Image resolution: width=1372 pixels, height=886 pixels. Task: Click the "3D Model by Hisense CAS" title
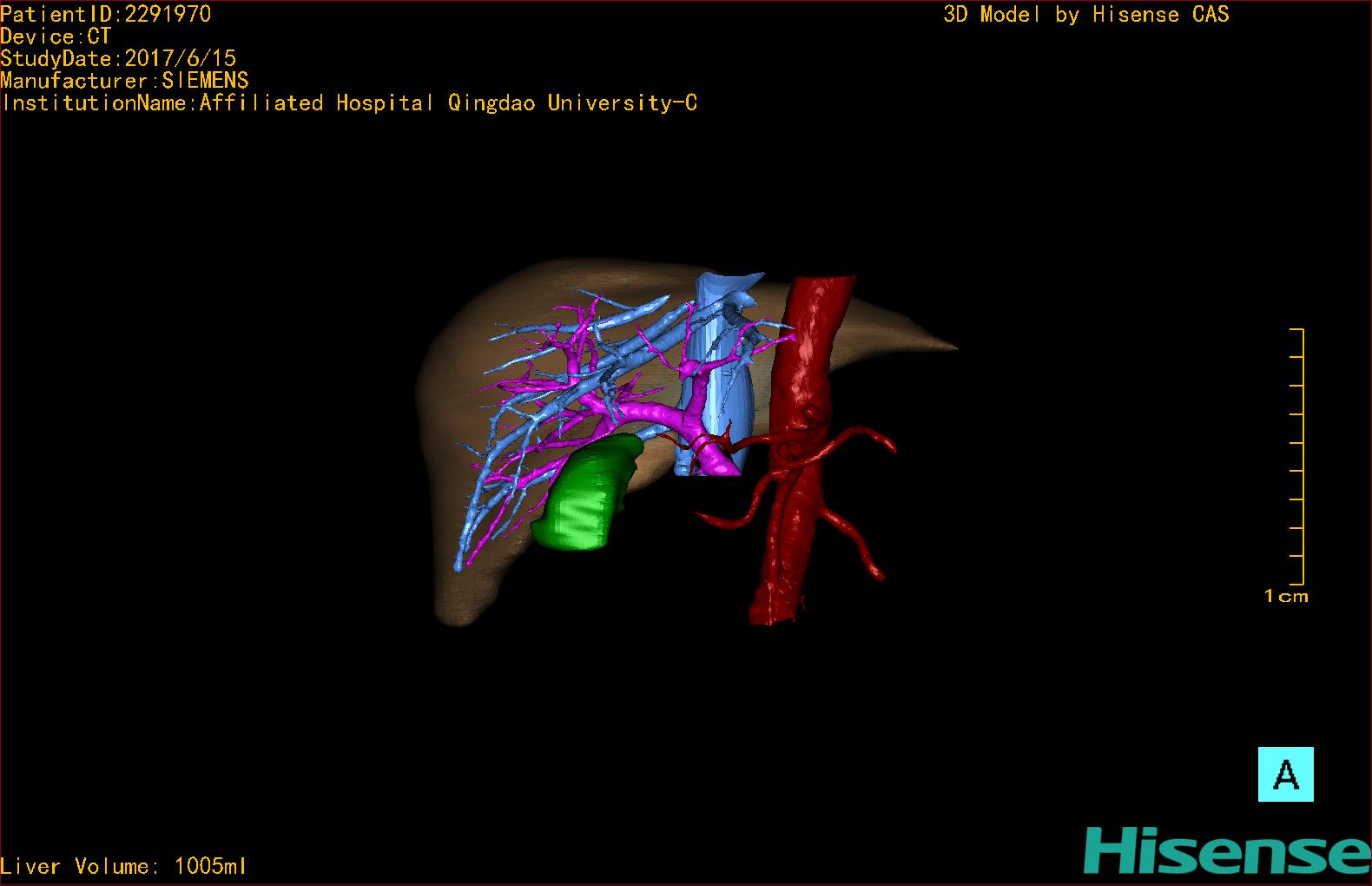tap(1085, 14)
